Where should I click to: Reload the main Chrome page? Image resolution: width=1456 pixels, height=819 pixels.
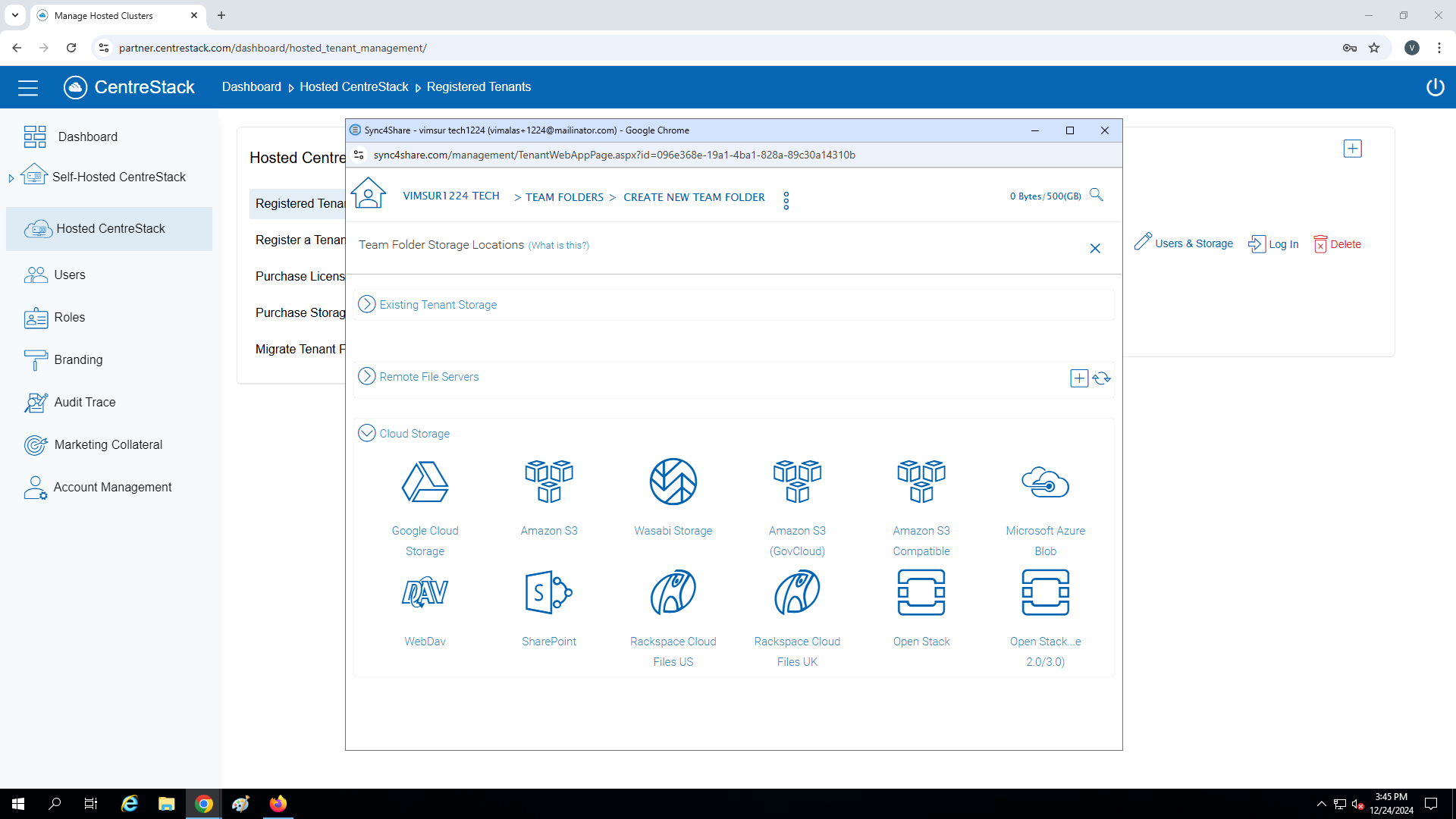coord(71,48)
